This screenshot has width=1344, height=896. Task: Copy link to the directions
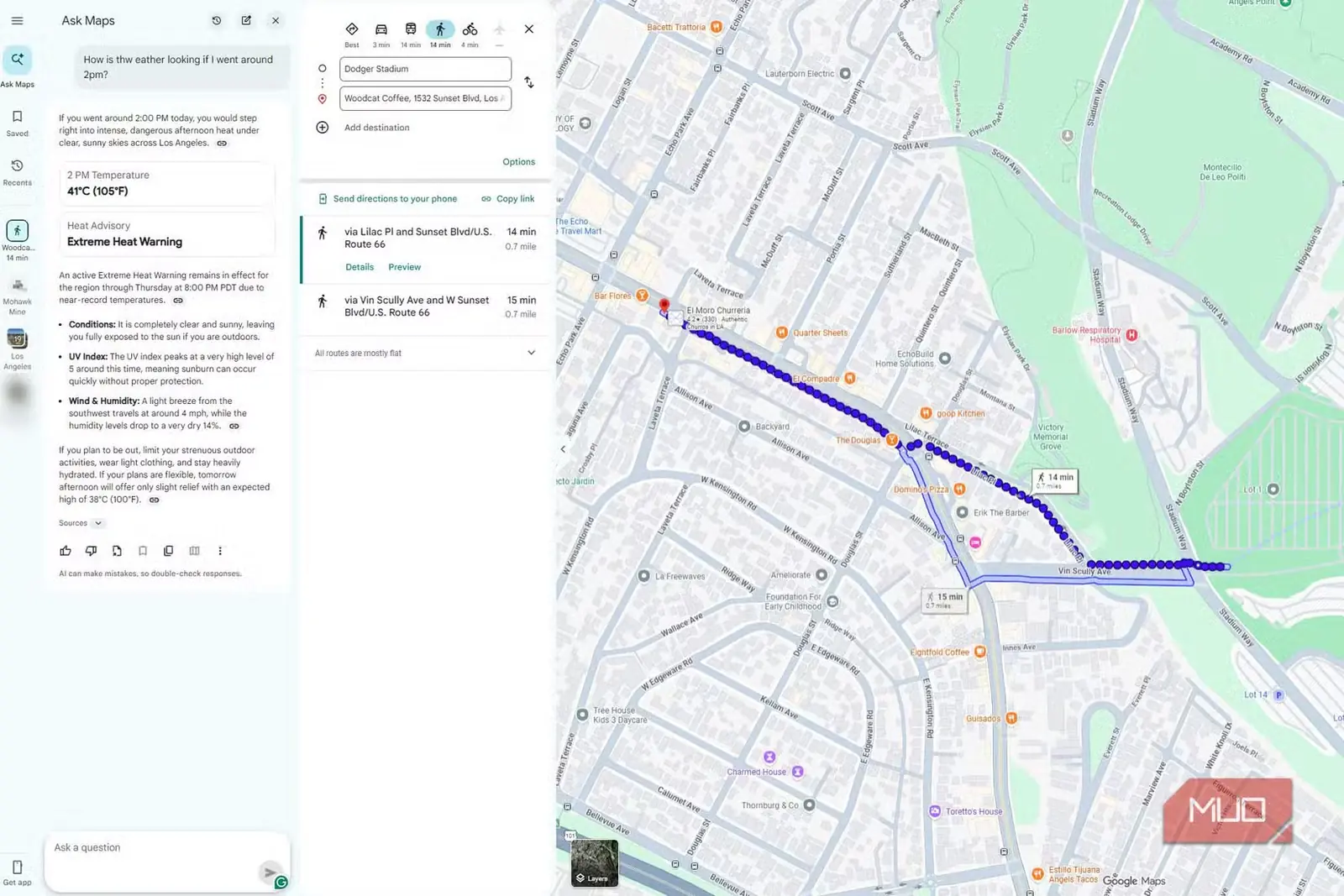click(507, 199)
